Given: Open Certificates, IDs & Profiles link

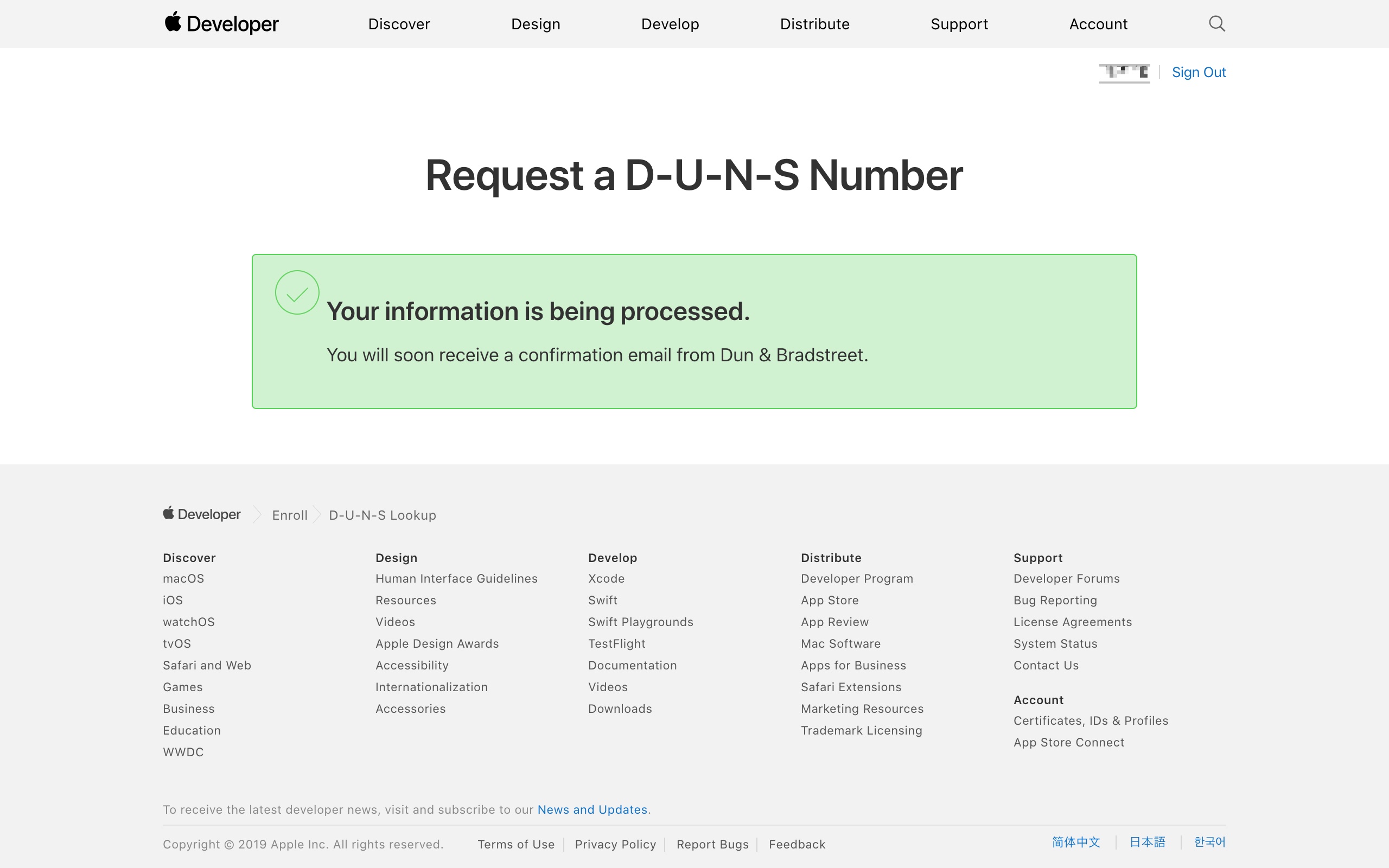Looking at the screenshot, I should tap(1091, 721).
